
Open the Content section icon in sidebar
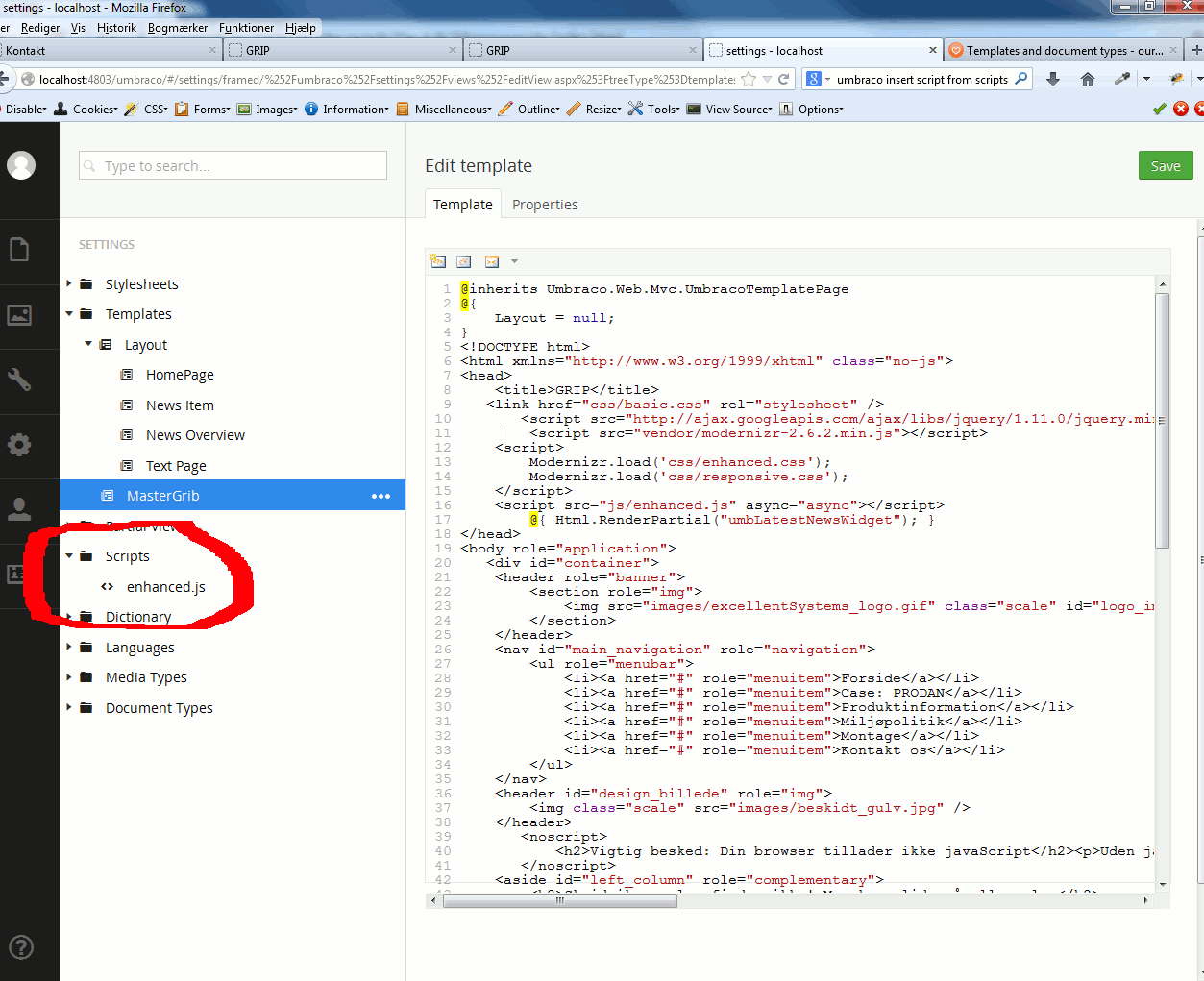tap(19, 250)
